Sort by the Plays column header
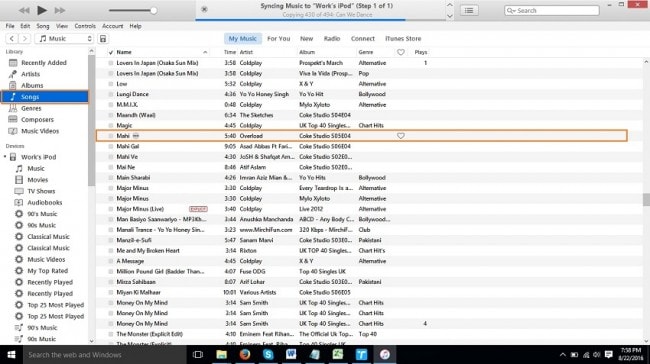Viewport: 650px width, 364px height. (420, 52)
